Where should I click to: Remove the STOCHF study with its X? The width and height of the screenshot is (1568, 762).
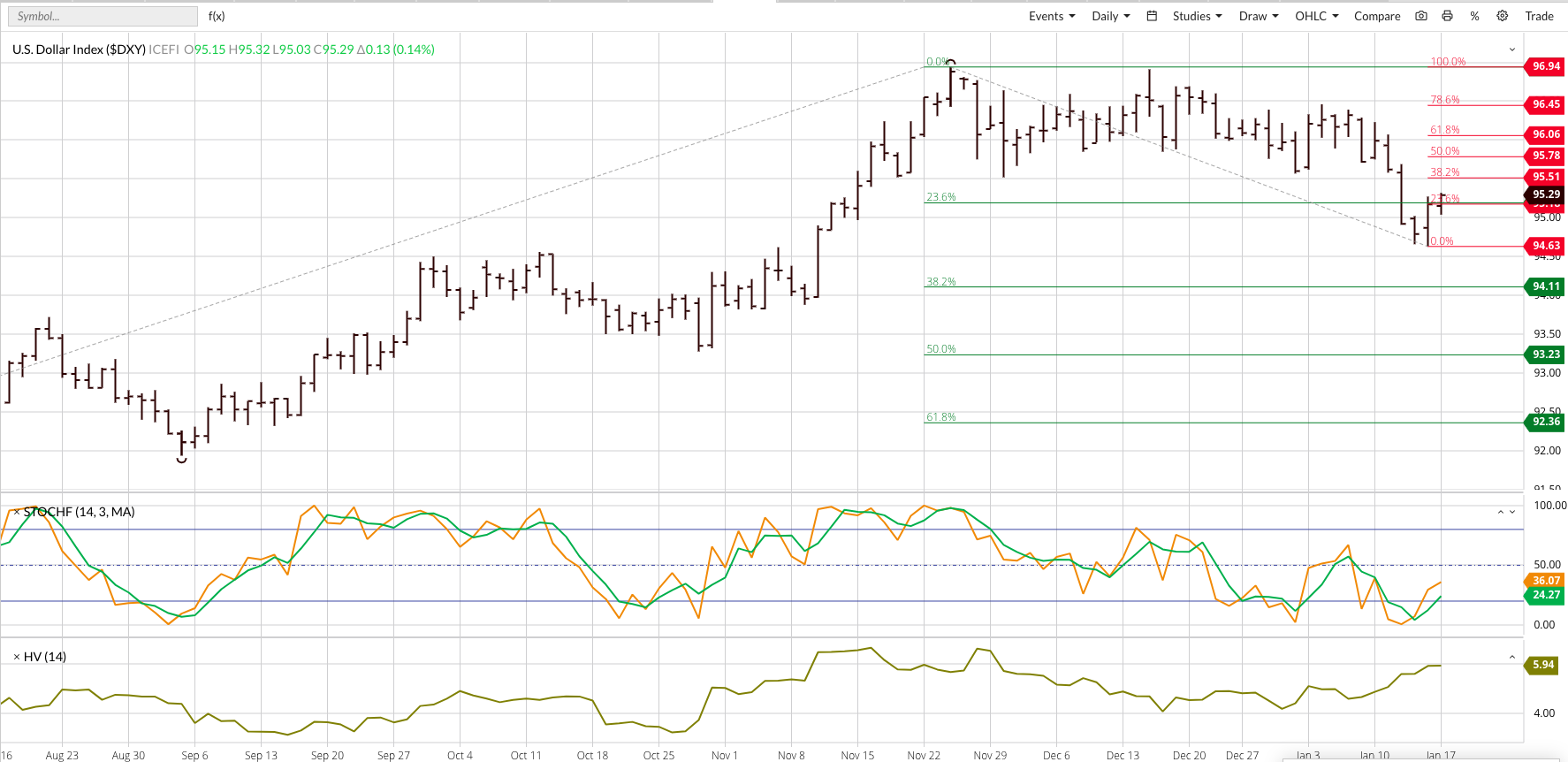point(16,512)
